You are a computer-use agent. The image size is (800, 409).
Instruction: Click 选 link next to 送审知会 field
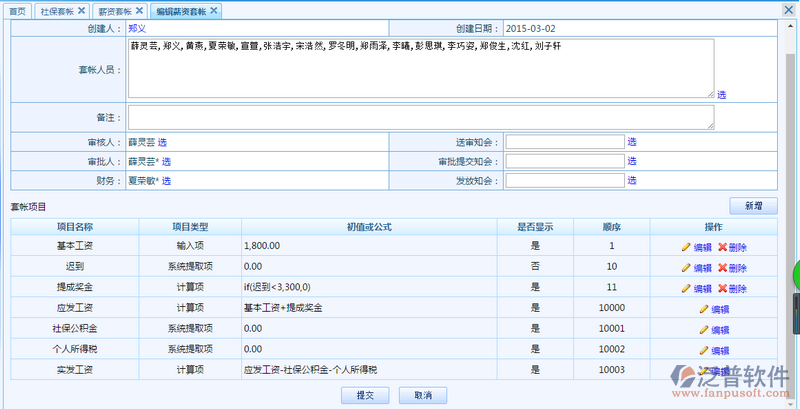[x=632, y=142]
